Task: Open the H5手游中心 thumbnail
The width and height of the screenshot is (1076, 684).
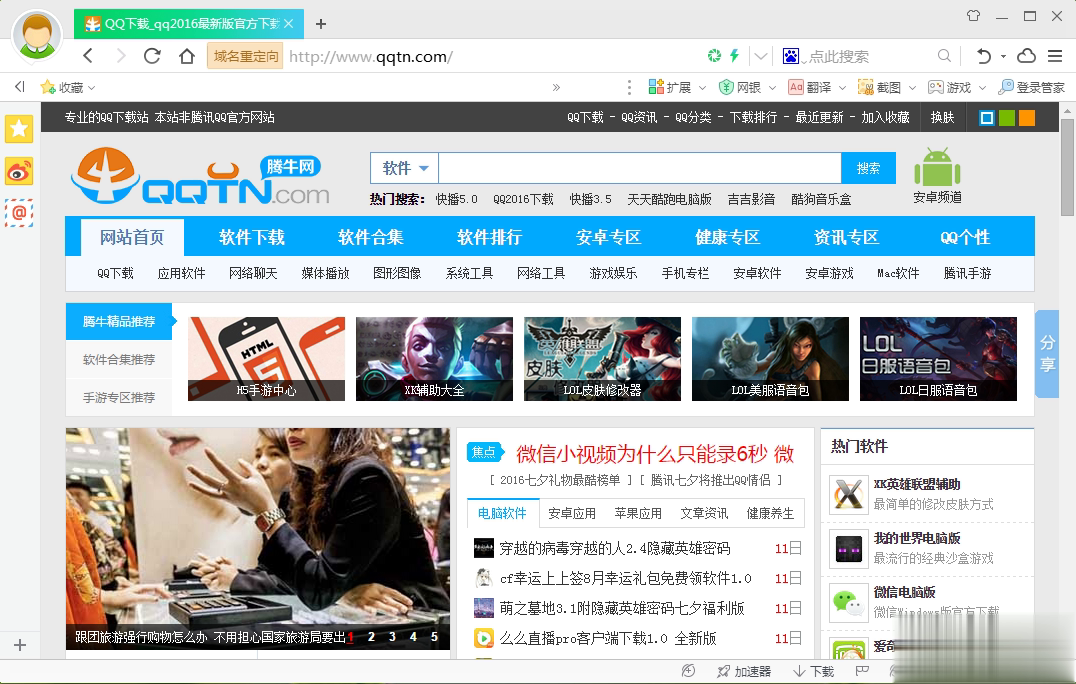Action: tap(266, 359)
